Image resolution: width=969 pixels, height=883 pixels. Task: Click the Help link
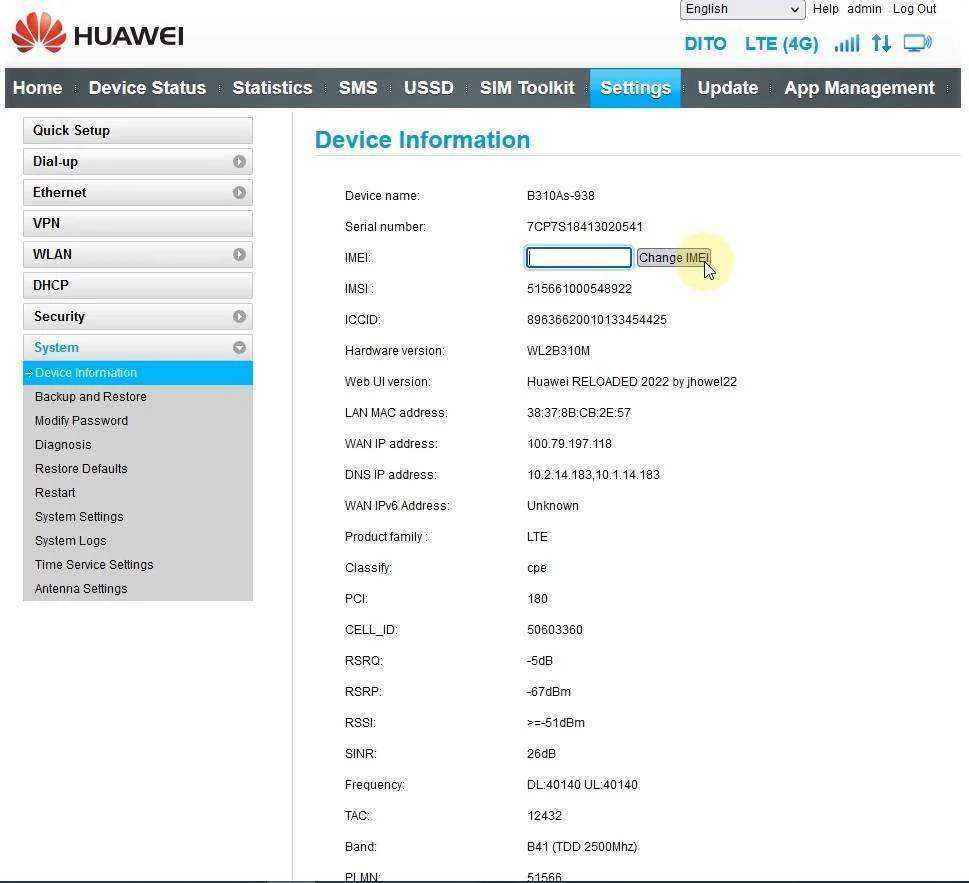click(x=825, y=9)
